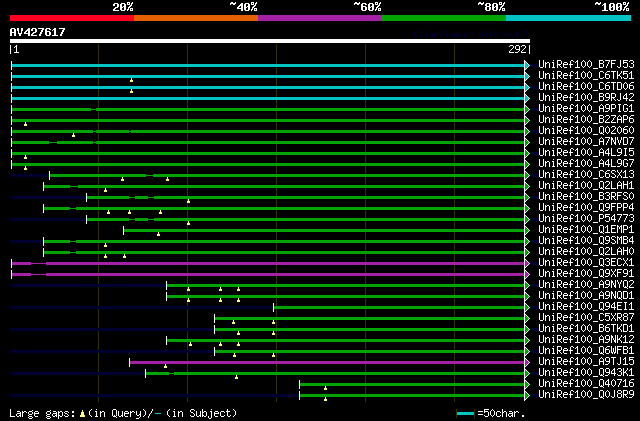
Task: Click the cyan ~100% identity legend segment
Action: [568, 18]
